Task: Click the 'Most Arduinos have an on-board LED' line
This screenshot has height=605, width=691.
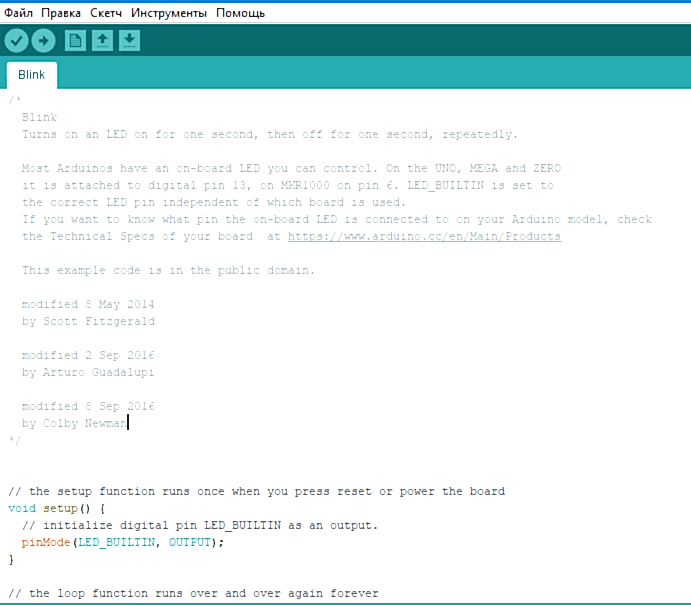Action: click(x=291, y=168)
